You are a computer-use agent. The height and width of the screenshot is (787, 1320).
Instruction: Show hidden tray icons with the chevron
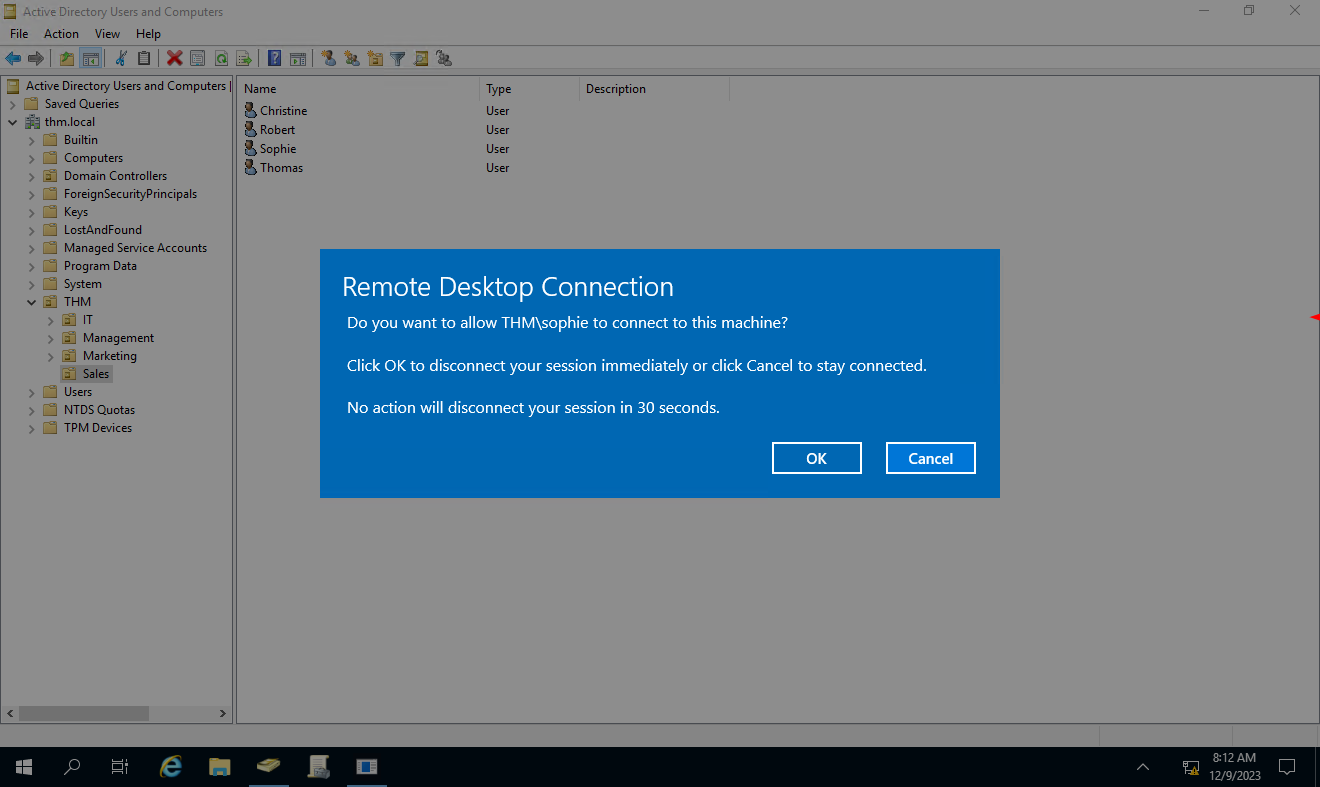[1143, 767]
